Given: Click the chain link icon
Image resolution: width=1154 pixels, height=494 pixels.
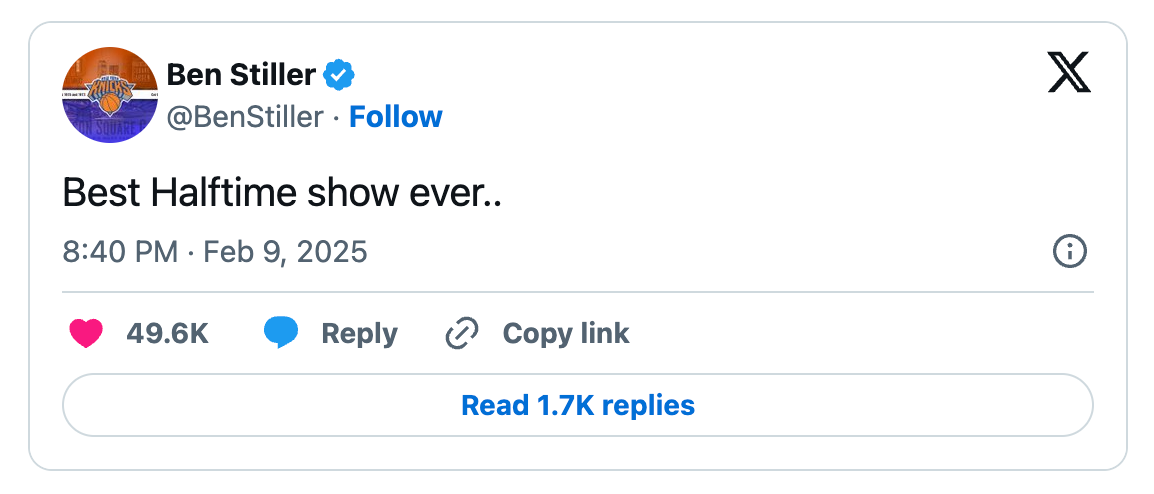Looking at the screenshot, I should [x=462, y=333].
